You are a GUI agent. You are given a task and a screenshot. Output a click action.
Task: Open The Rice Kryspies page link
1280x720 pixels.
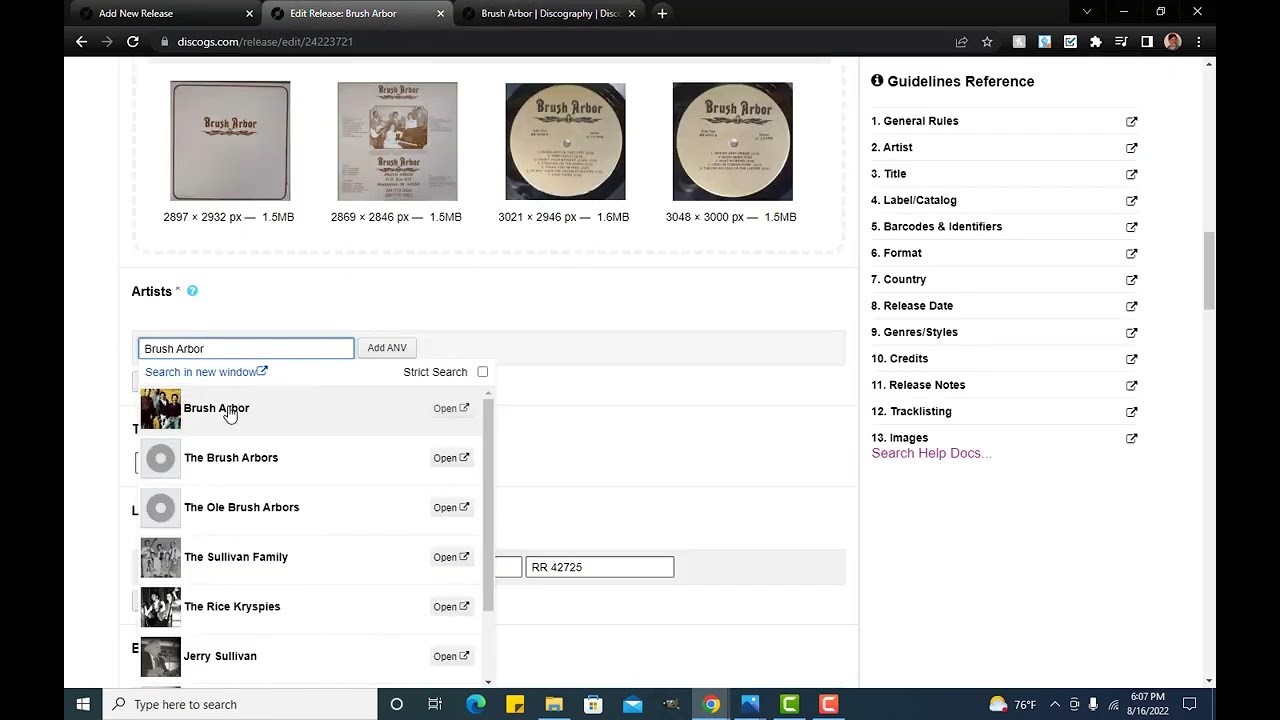coord(451,607)
